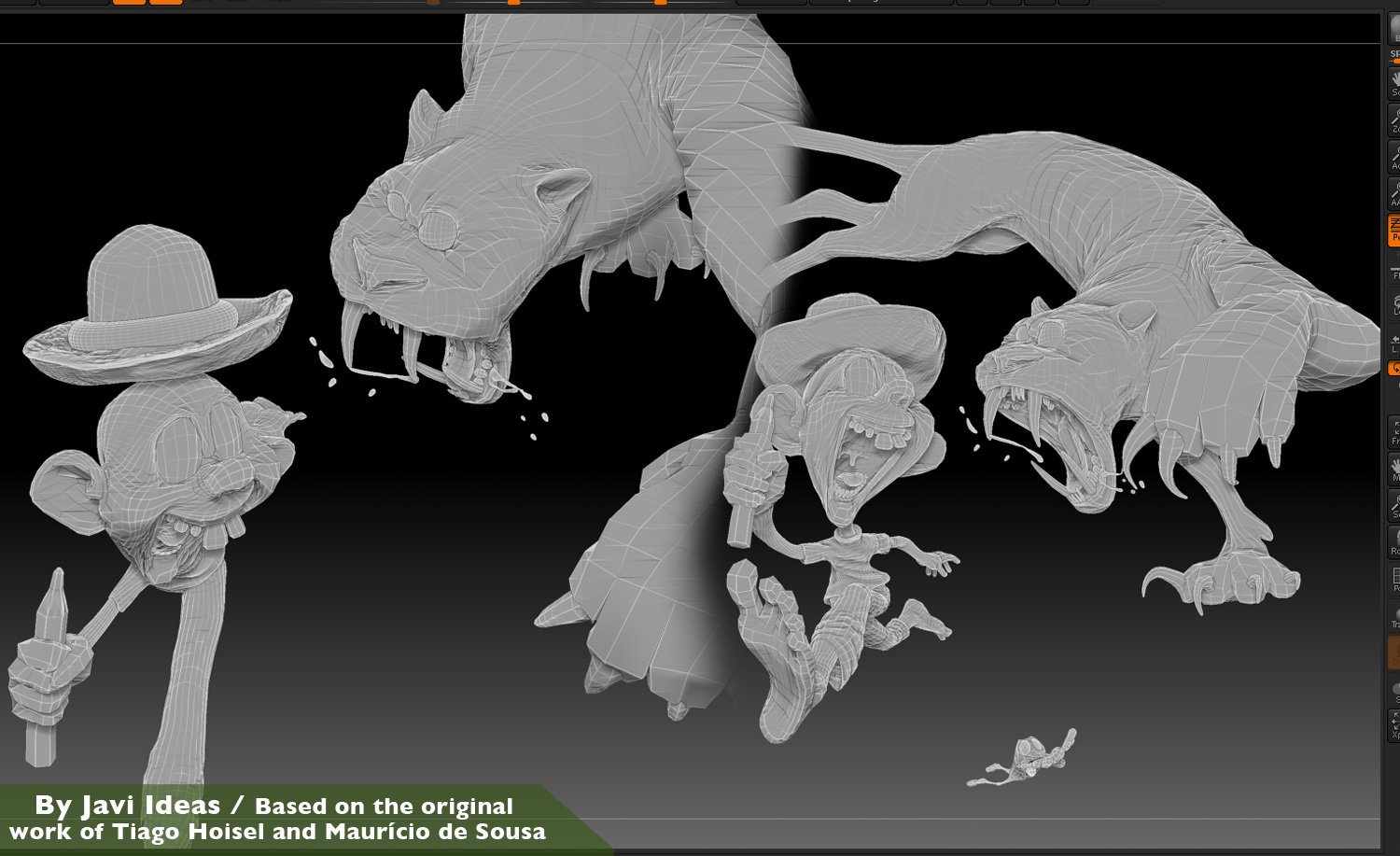Toggle Transp transparency button
Viewport: 1400px width, 856px height.
(x=1394, y=615)
